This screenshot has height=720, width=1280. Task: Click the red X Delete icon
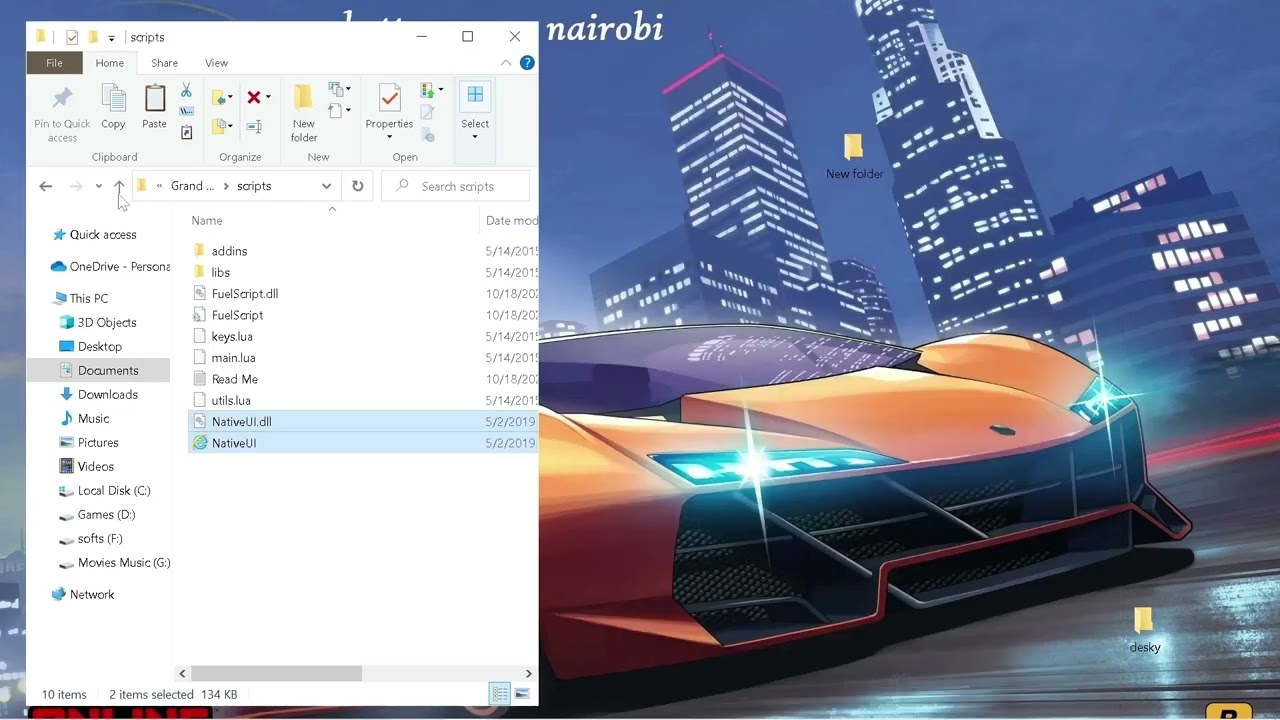254,97
